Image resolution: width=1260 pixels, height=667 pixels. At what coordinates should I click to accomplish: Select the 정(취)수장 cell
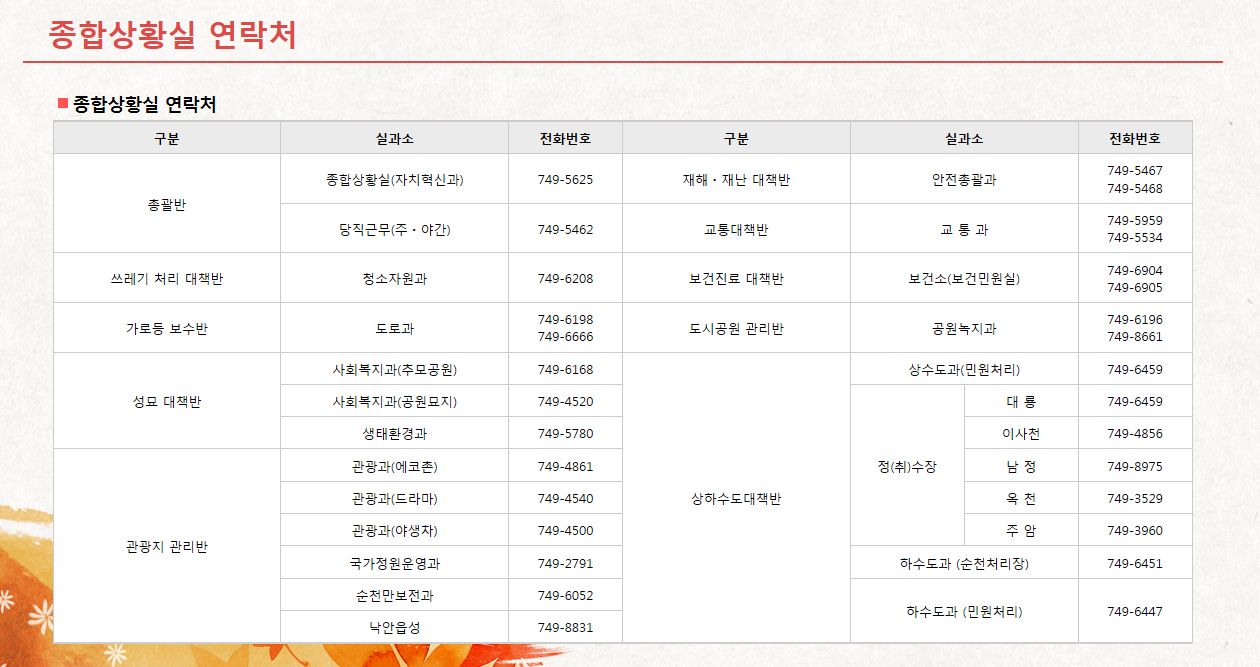point(907,464)
